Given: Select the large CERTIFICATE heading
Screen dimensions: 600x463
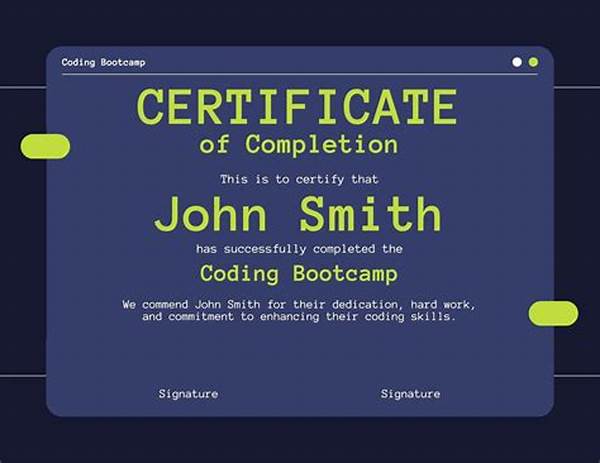Looking at the screenshot, I should (297, 107).
